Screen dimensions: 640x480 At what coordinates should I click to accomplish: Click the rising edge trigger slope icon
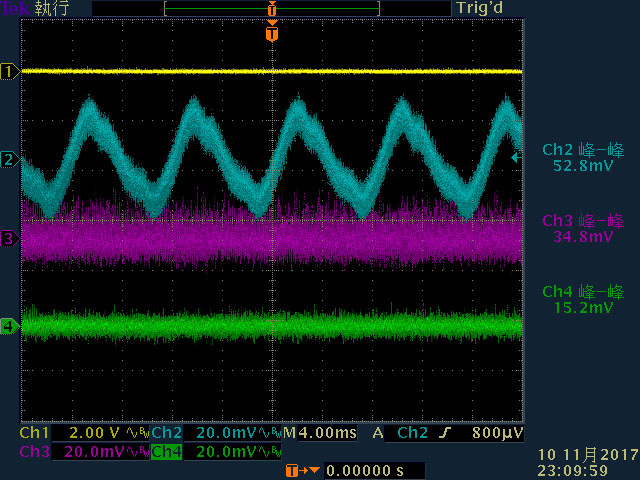(445, 433)
